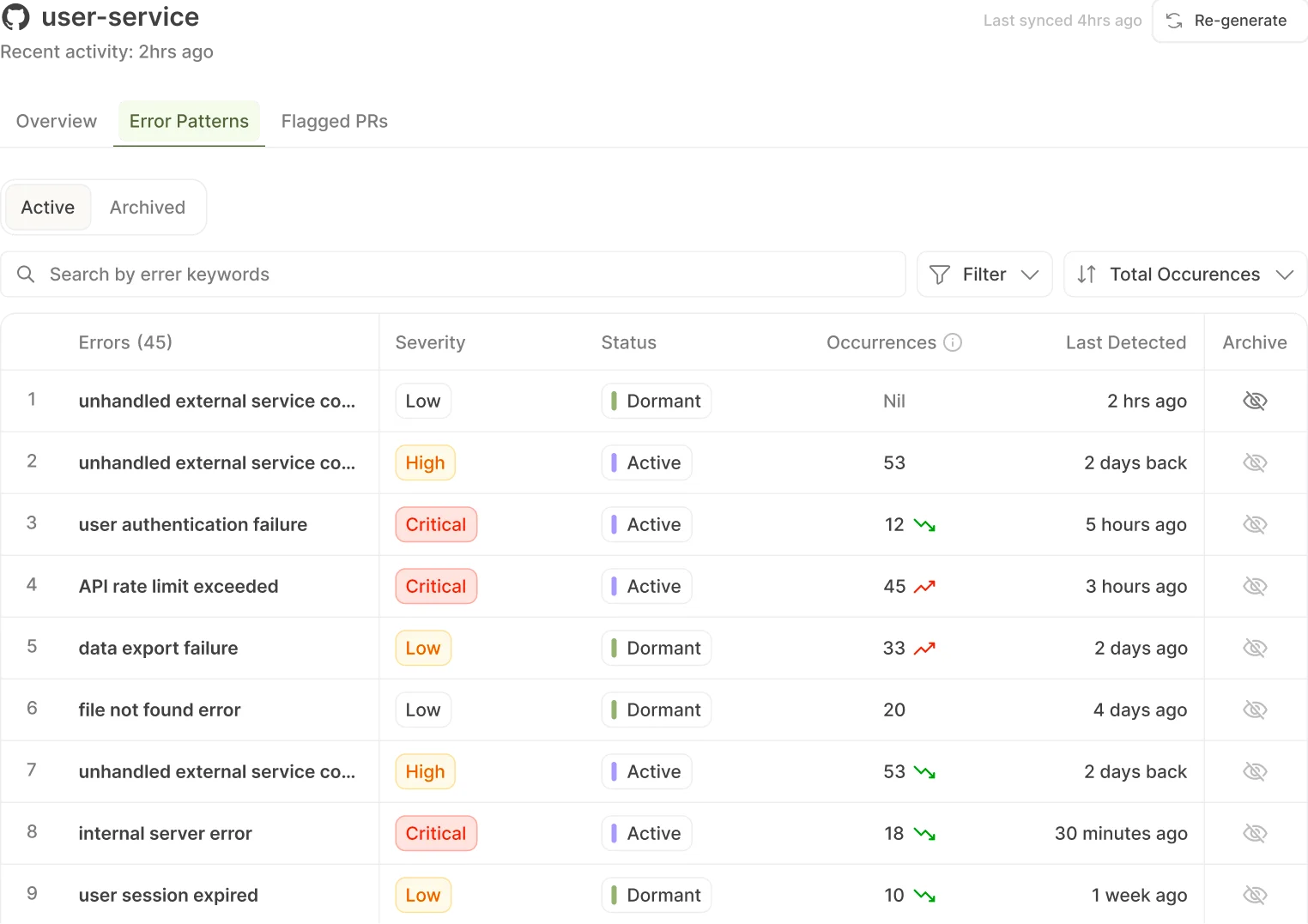
Task: Open the API rate limit exceeded entry
Action: [x=179, y=586]
